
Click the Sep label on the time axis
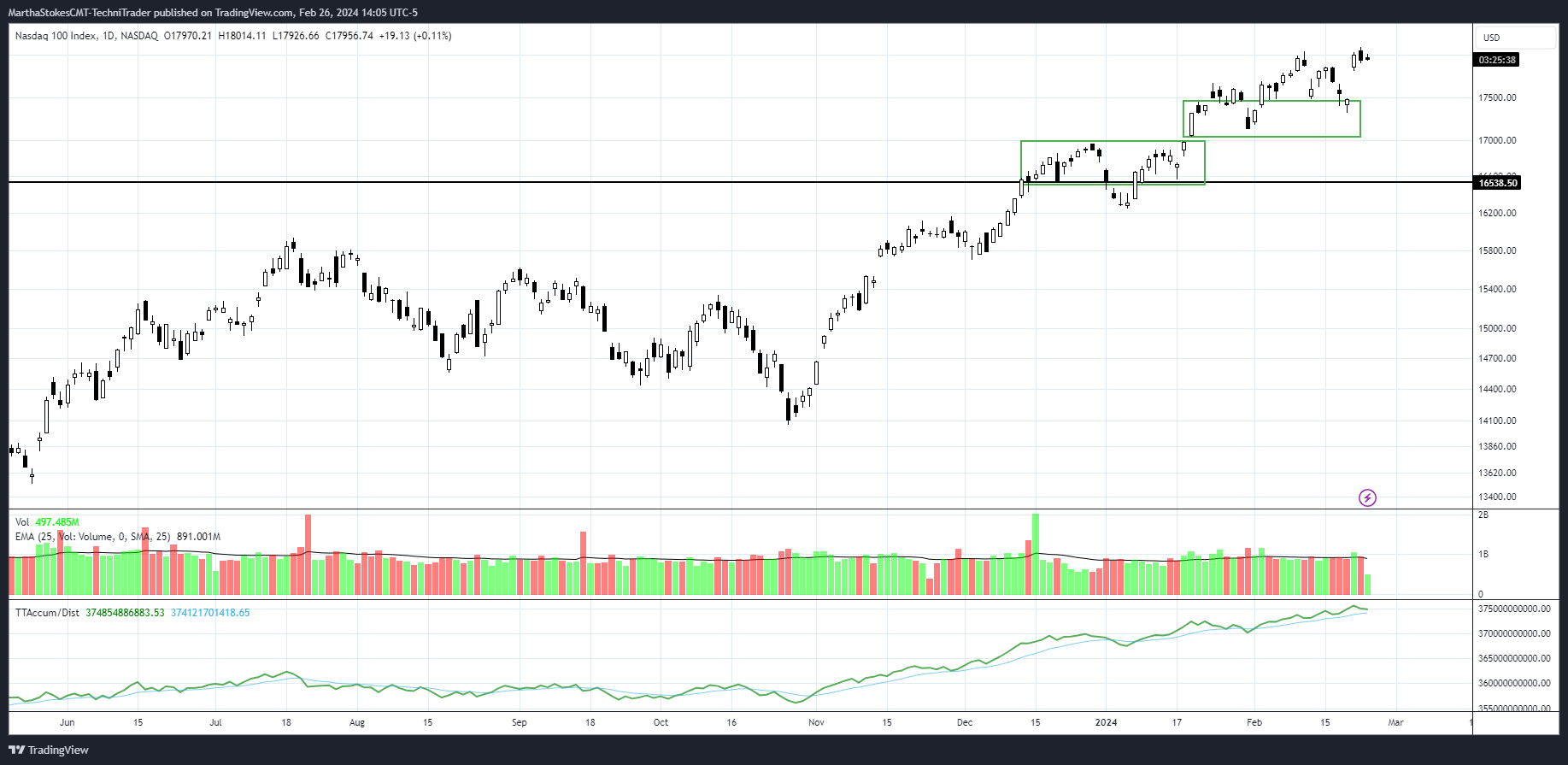pos(520,722)
